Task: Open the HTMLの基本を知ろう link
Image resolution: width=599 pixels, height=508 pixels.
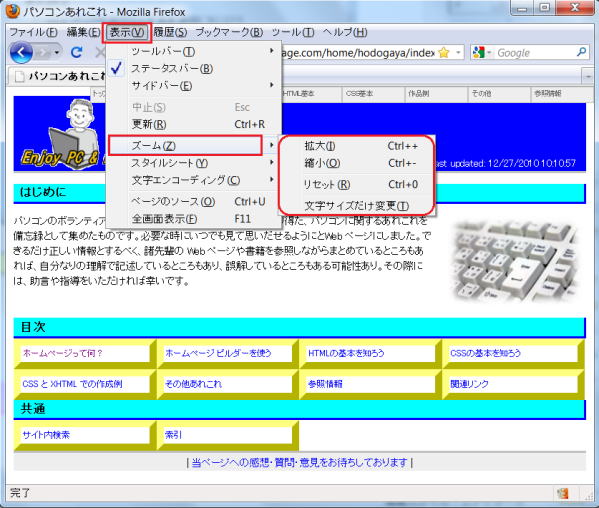Action: pos(346,353)
